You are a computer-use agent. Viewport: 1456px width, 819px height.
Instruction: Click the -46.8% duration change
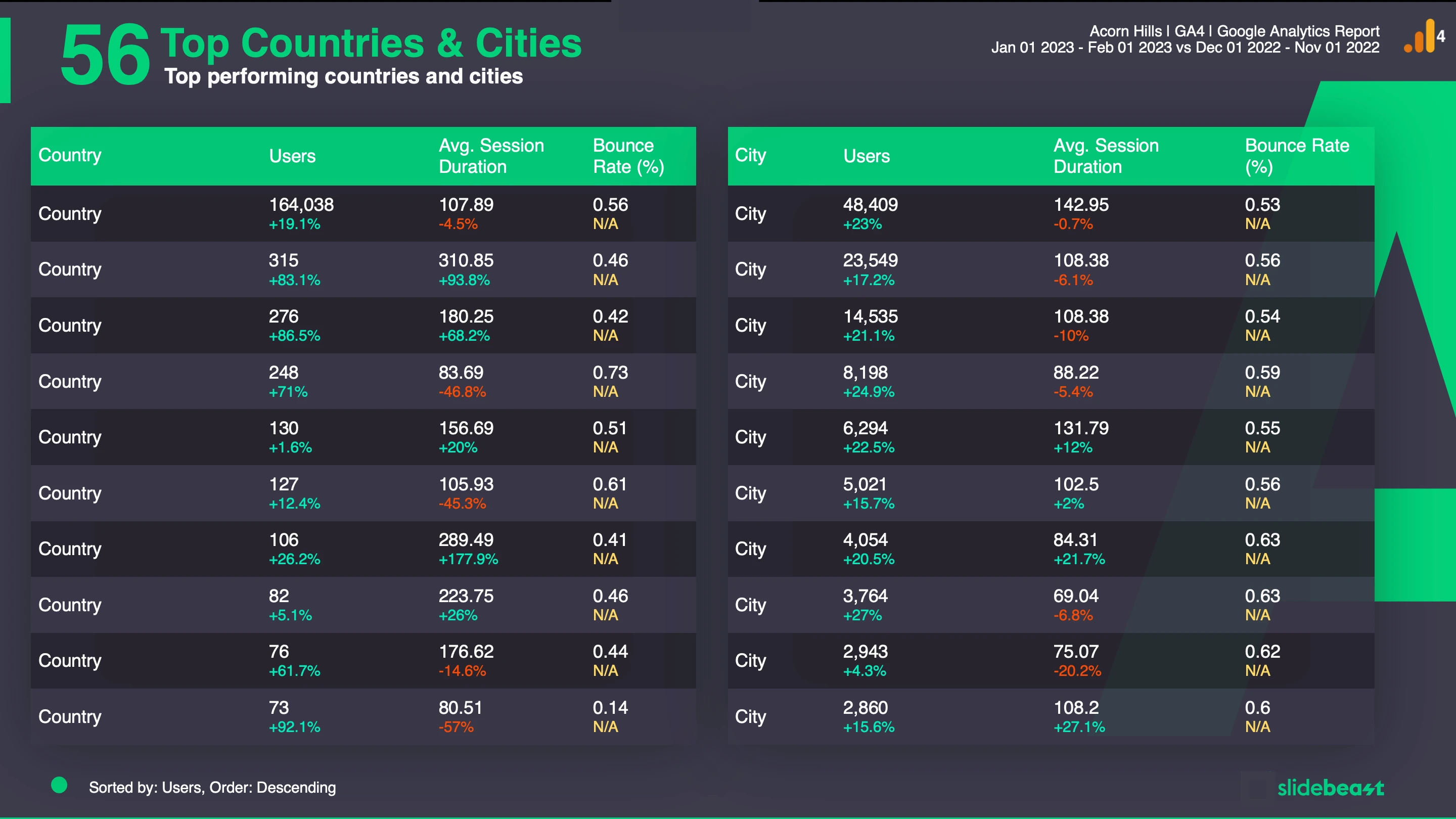[463, 392]
